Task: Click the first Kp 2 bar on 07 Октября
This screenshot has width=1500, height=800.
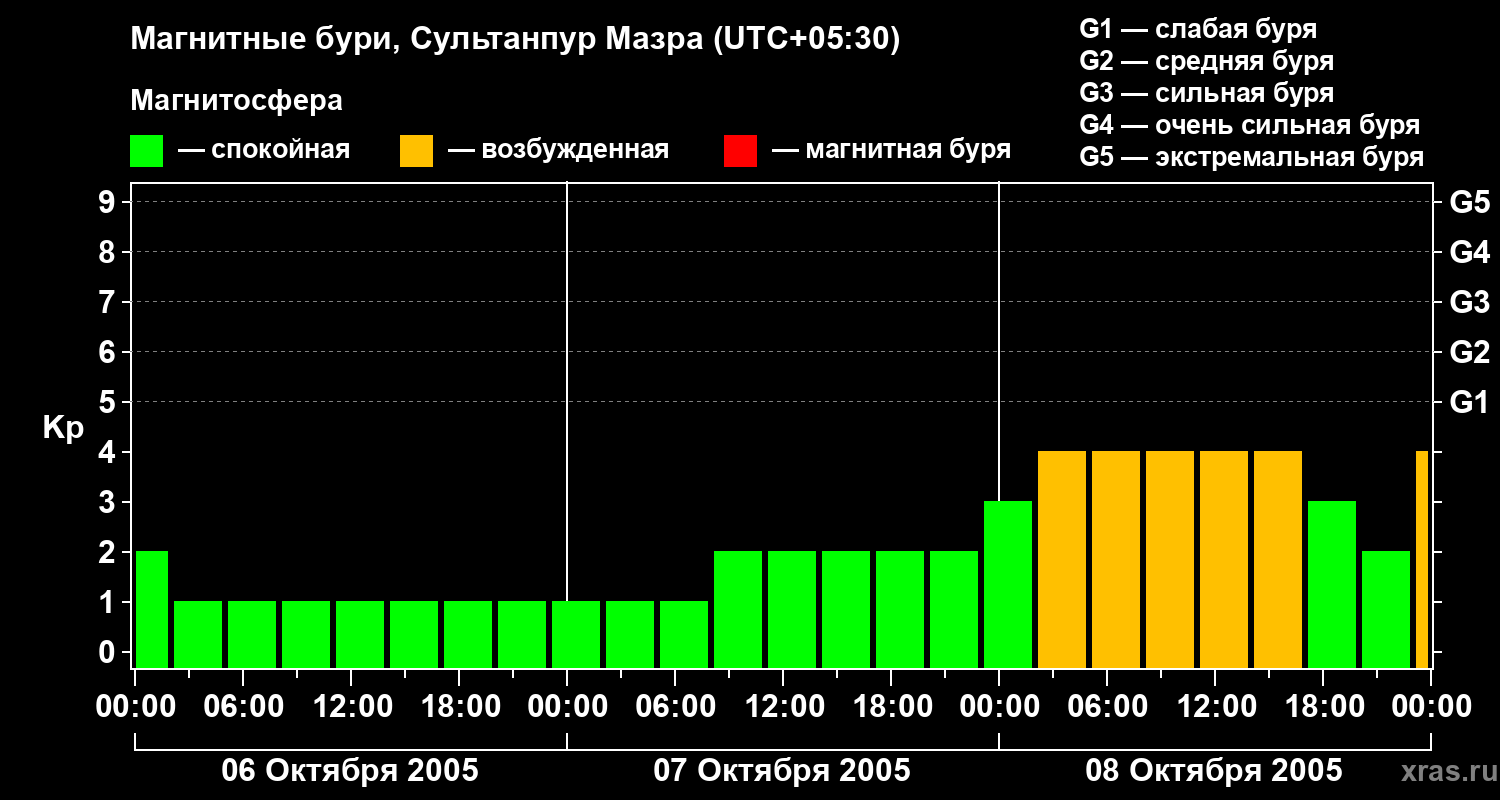Action: [x=738, y=609]
